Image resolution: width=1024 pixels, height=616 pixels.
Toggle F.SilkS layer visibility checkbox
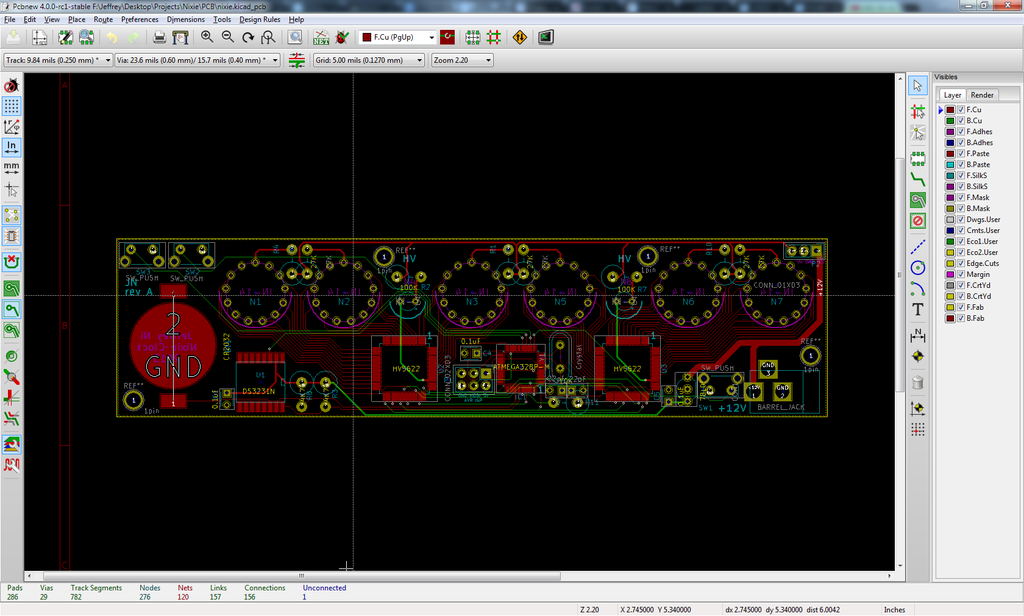coord(961,176)
